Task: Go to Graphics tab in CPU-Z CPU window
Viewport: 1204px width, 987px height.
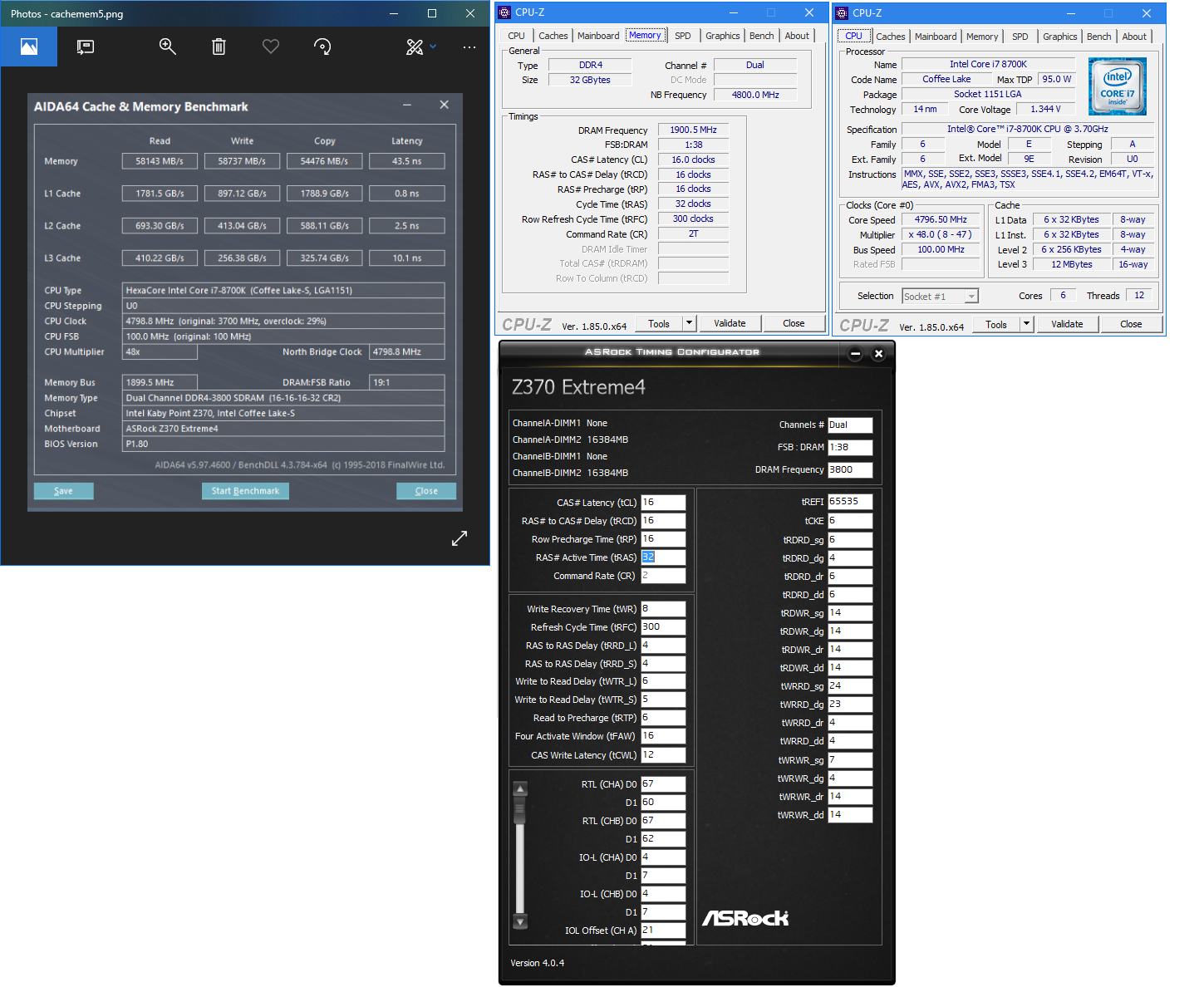Action: point(1060,37)
